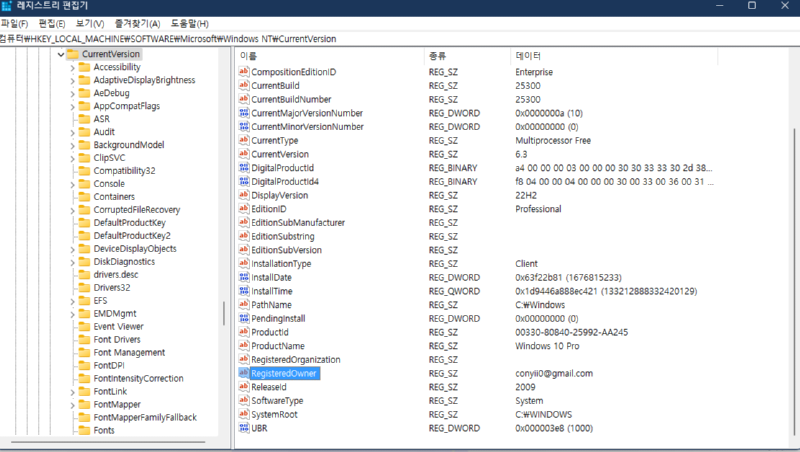Click the Registry Editor app icon in title bar
The height and width of the screenshot is (452, 800).
tap(8, 6)
